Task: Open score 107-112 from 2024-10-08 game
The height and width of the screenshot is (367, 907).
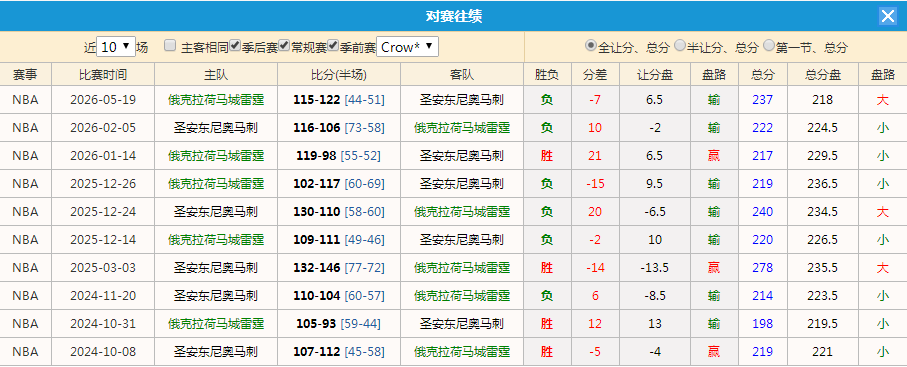Action: coord(316,352)
